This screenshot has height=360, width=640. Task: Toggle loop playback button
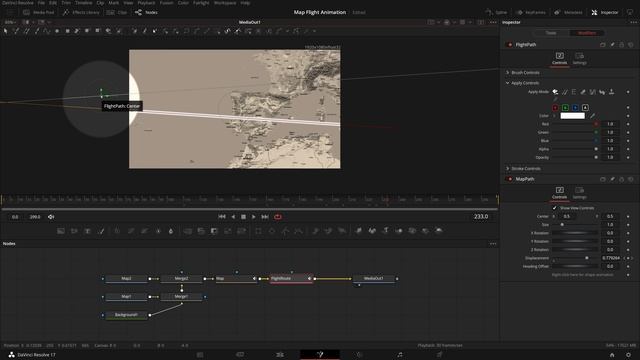[278, 217]
